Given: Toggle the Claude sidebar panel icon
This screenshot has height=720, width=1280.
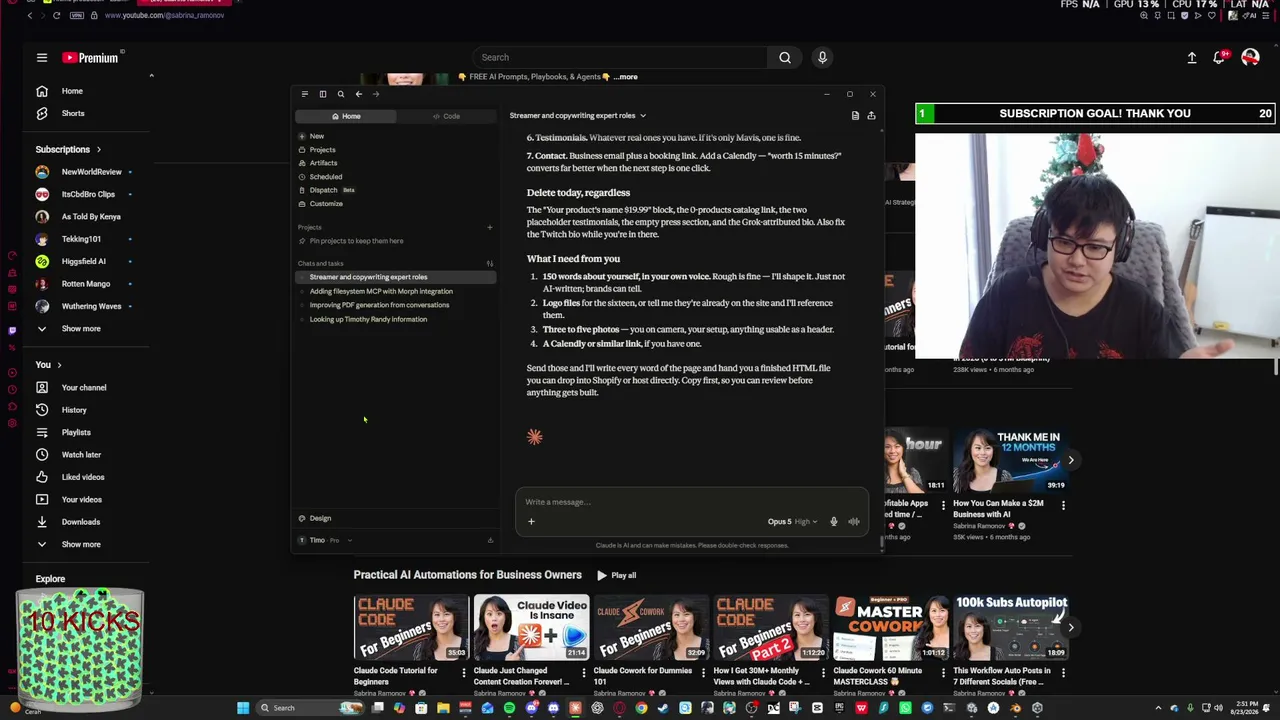Looking at the screenshot, I should point(322,94).
